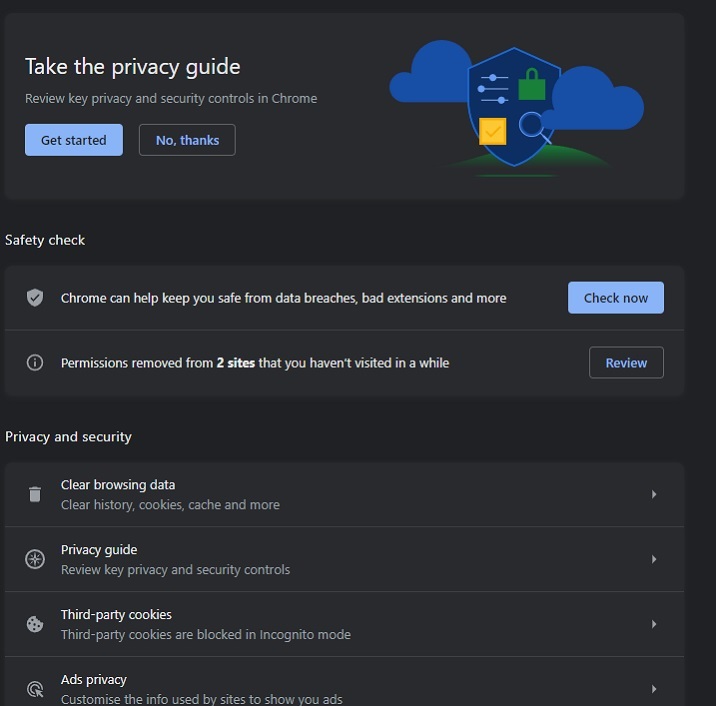Run safety check with Check now

[x=615, y=298]
